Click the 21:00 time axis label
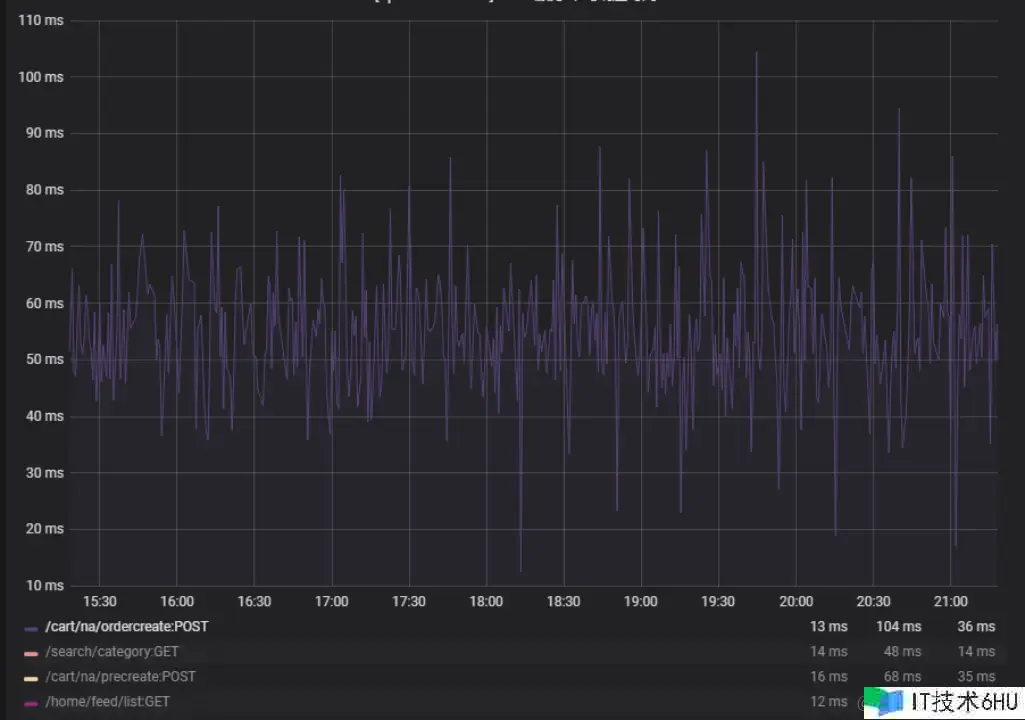Screen dimensions: 1025x720 950,602
